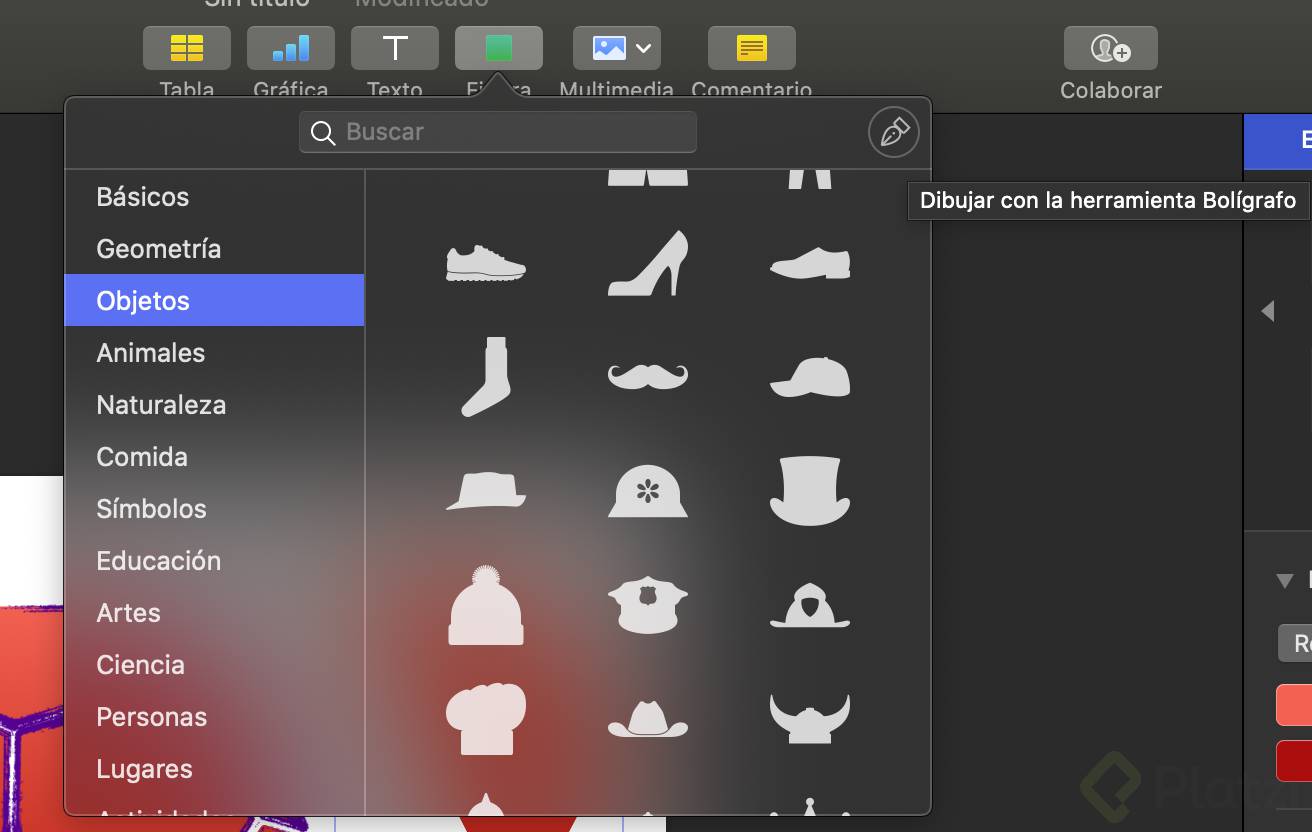
Task: Select the cowboy hat shape
Action: click(648, 718)
